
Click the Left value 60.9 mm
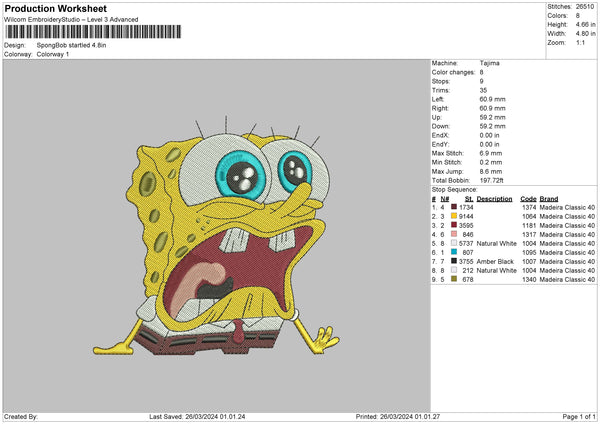(492, 99)
